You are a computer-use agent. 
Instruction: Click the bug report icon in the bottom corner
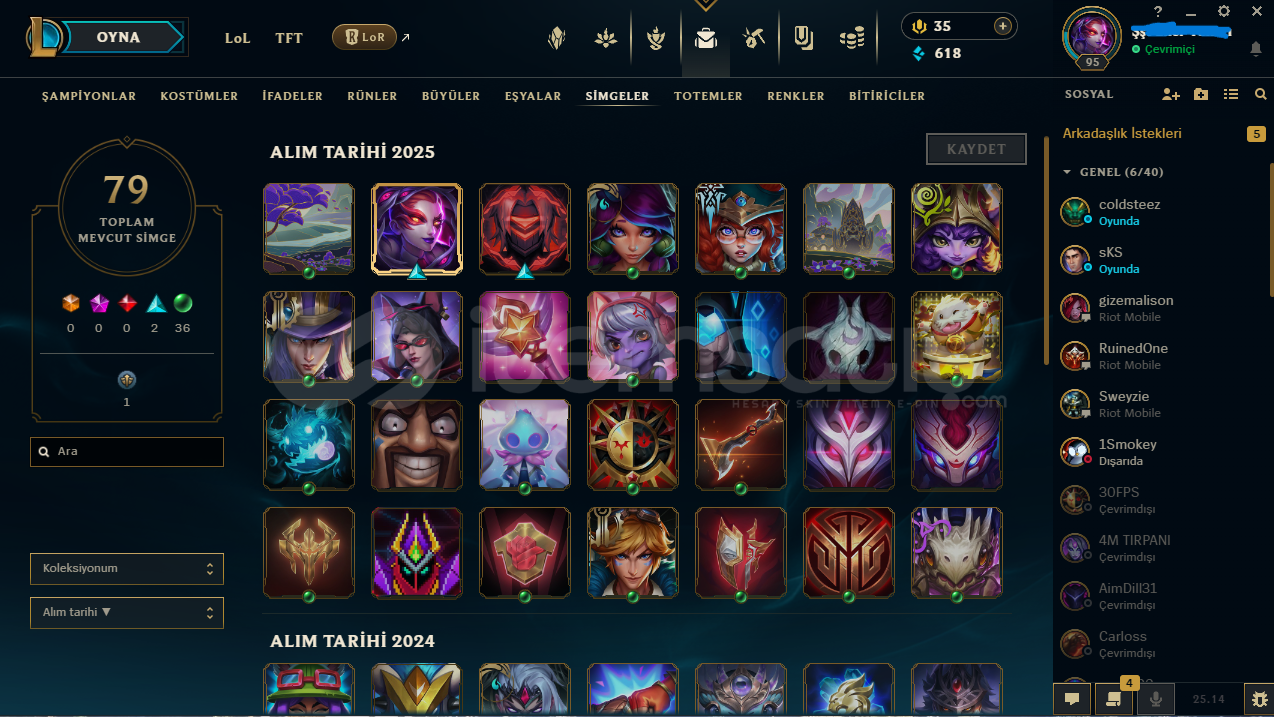[x=1258, y=698]
